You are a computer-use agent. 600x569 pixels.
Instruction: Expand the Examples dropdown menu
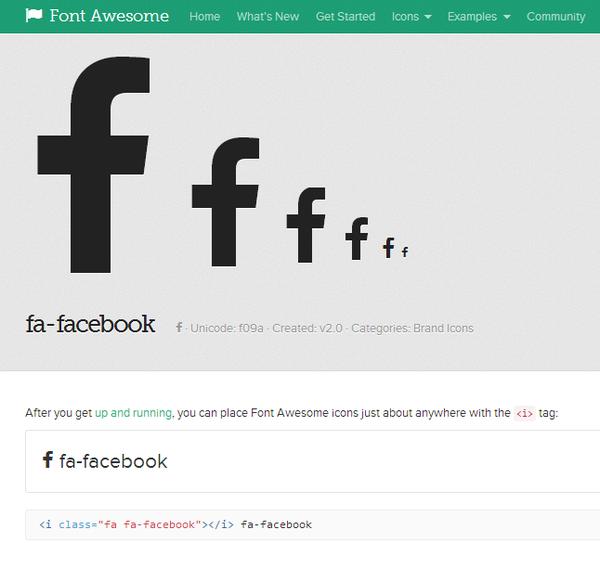coord(479,16)
